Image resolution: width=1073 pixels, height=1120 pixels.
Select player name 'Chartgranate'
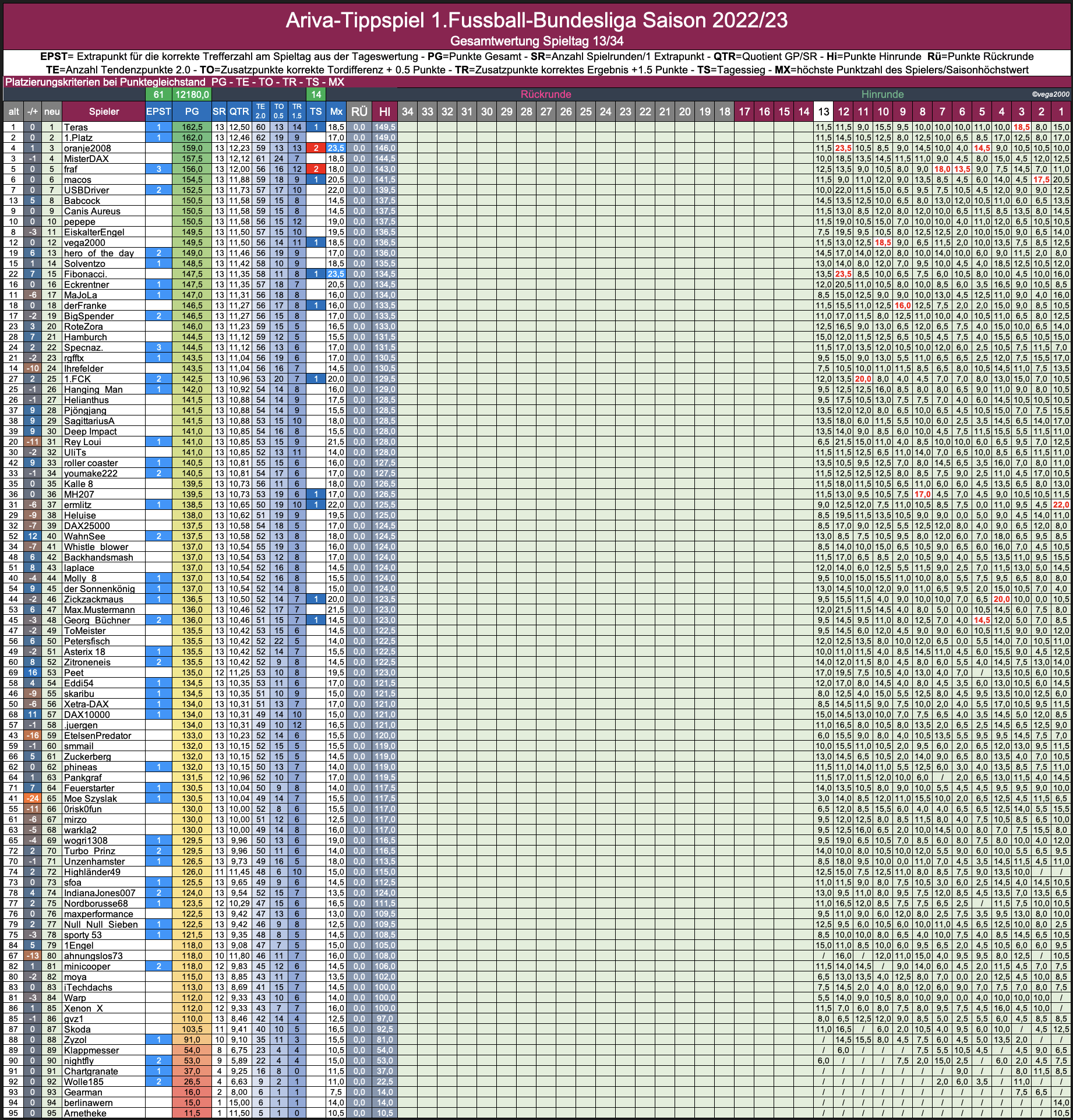tap(91, 1071)
